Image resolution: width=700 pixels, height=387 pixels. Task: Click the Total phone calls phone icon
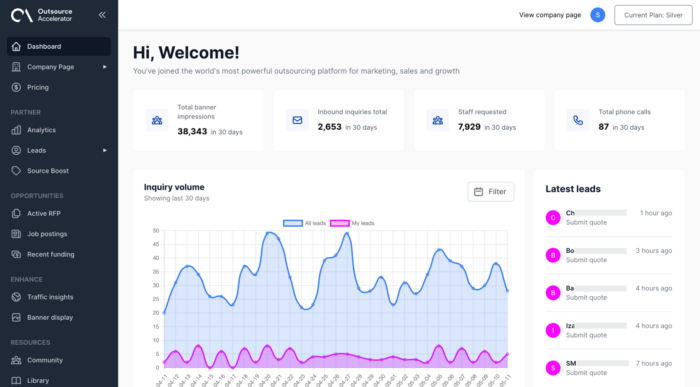578,120
